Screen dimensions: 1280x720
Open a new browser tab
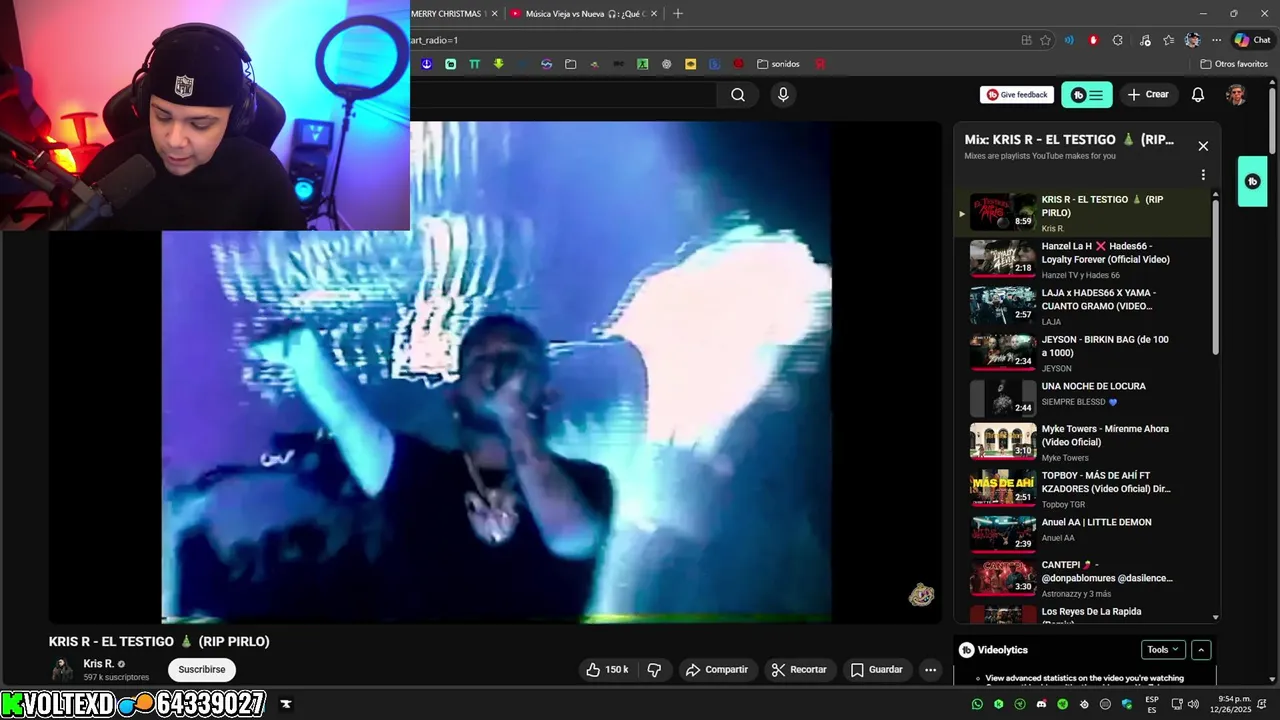(678, 14)
